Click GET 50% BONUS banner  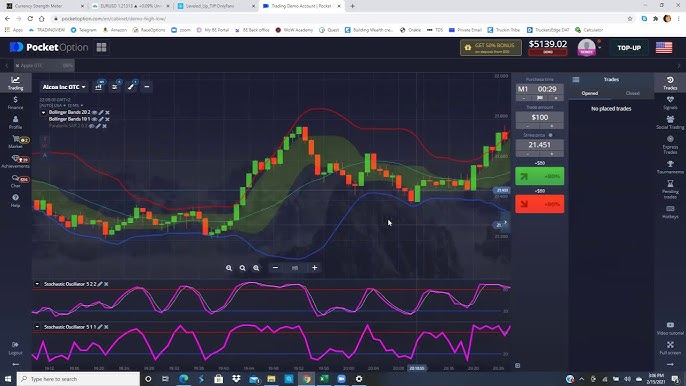[490, 48]
